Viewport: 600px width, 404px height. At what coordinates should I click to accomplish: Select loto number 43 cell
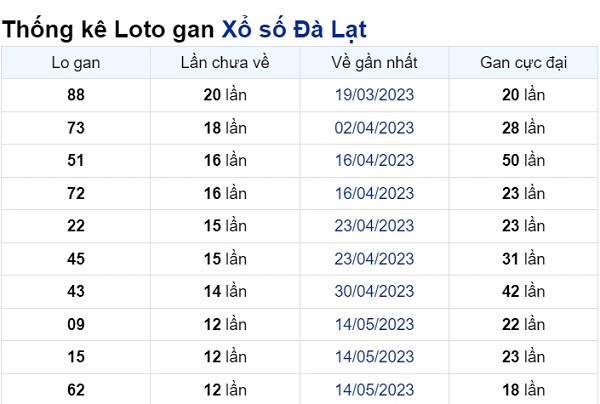point(76,292)
